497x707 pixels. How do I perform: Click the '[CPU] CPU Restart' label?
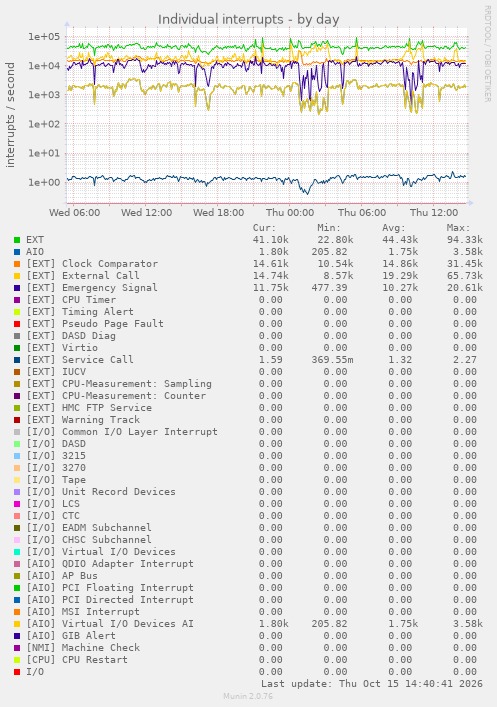[x=77, y=660]
